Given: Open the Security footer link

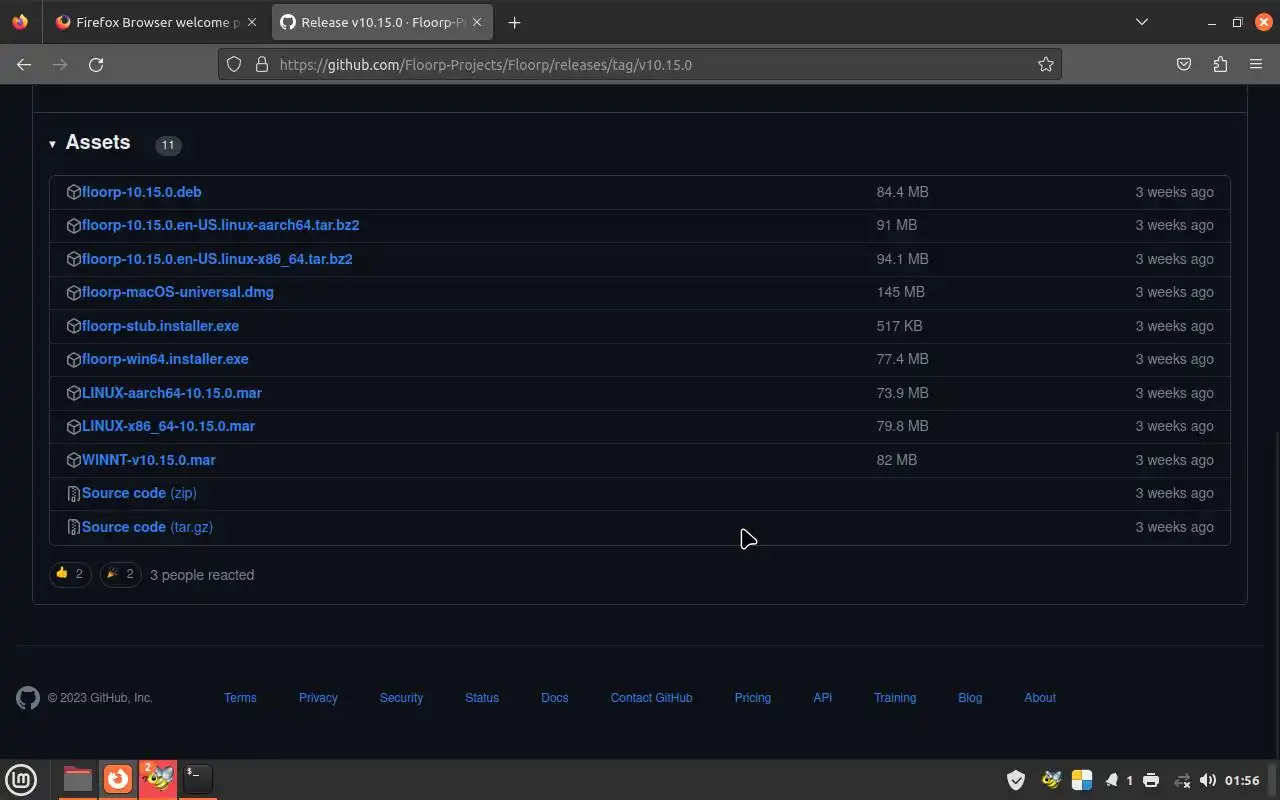Looking at the screenshot, I should coord(401,698).
